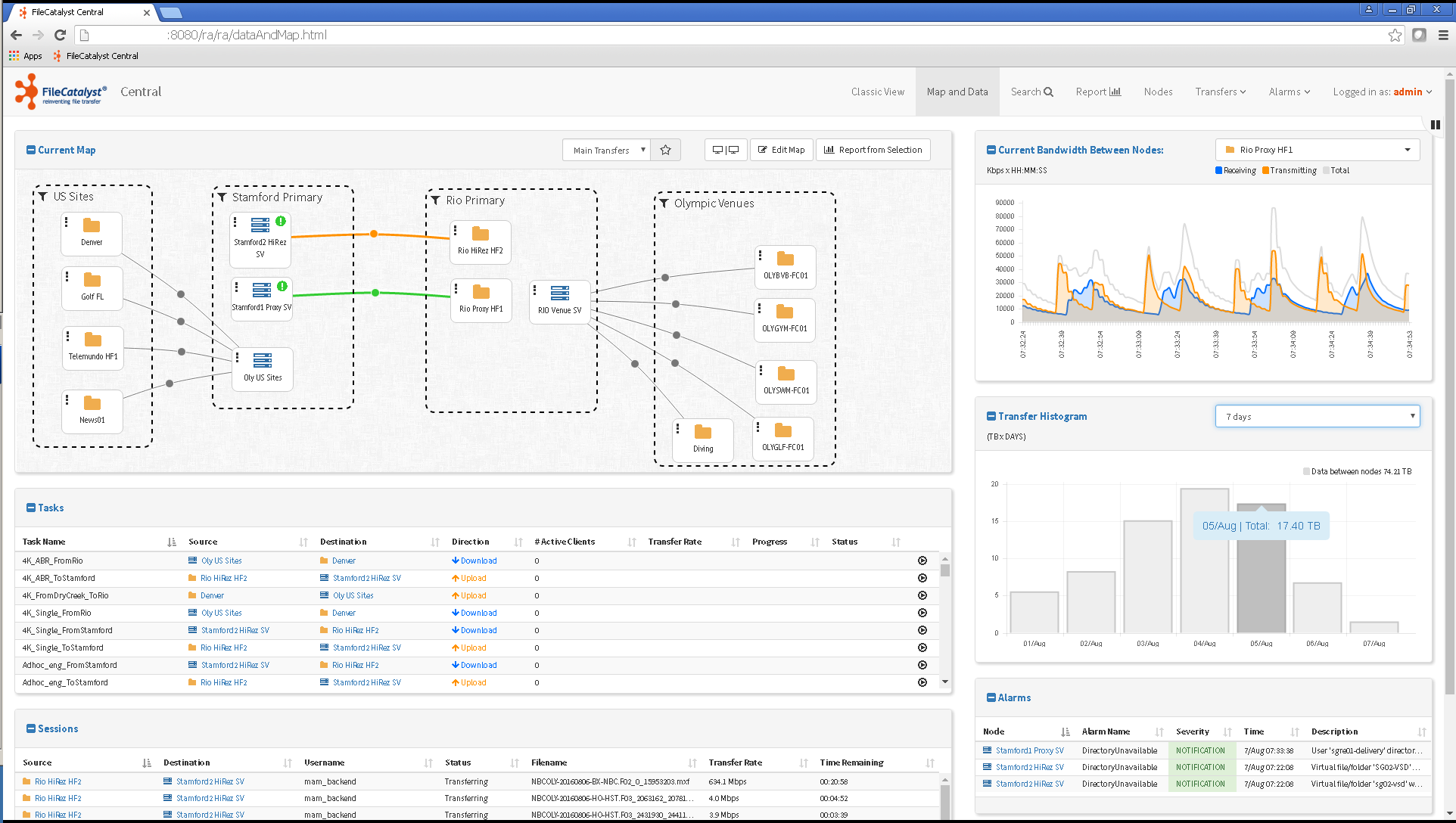Select the News01 folder node
The height and width of the screenshot is (823, 1456).
pos(92,411)
